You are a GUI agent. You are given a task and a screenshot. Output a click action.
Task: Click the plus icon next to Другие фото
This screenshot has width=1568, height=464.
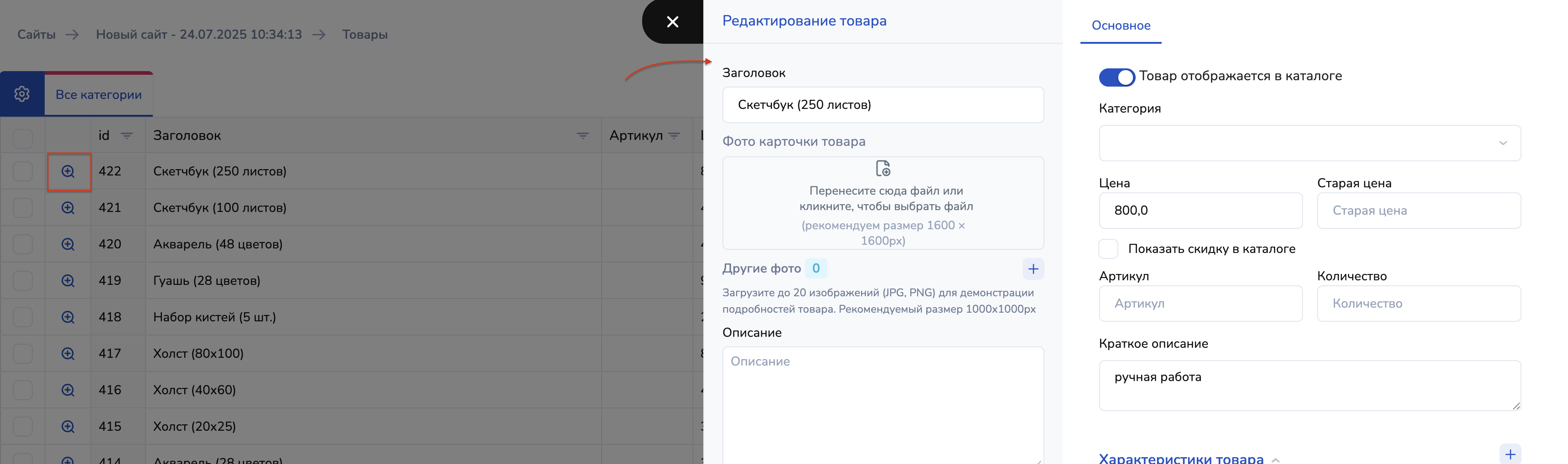[1033, 269]
